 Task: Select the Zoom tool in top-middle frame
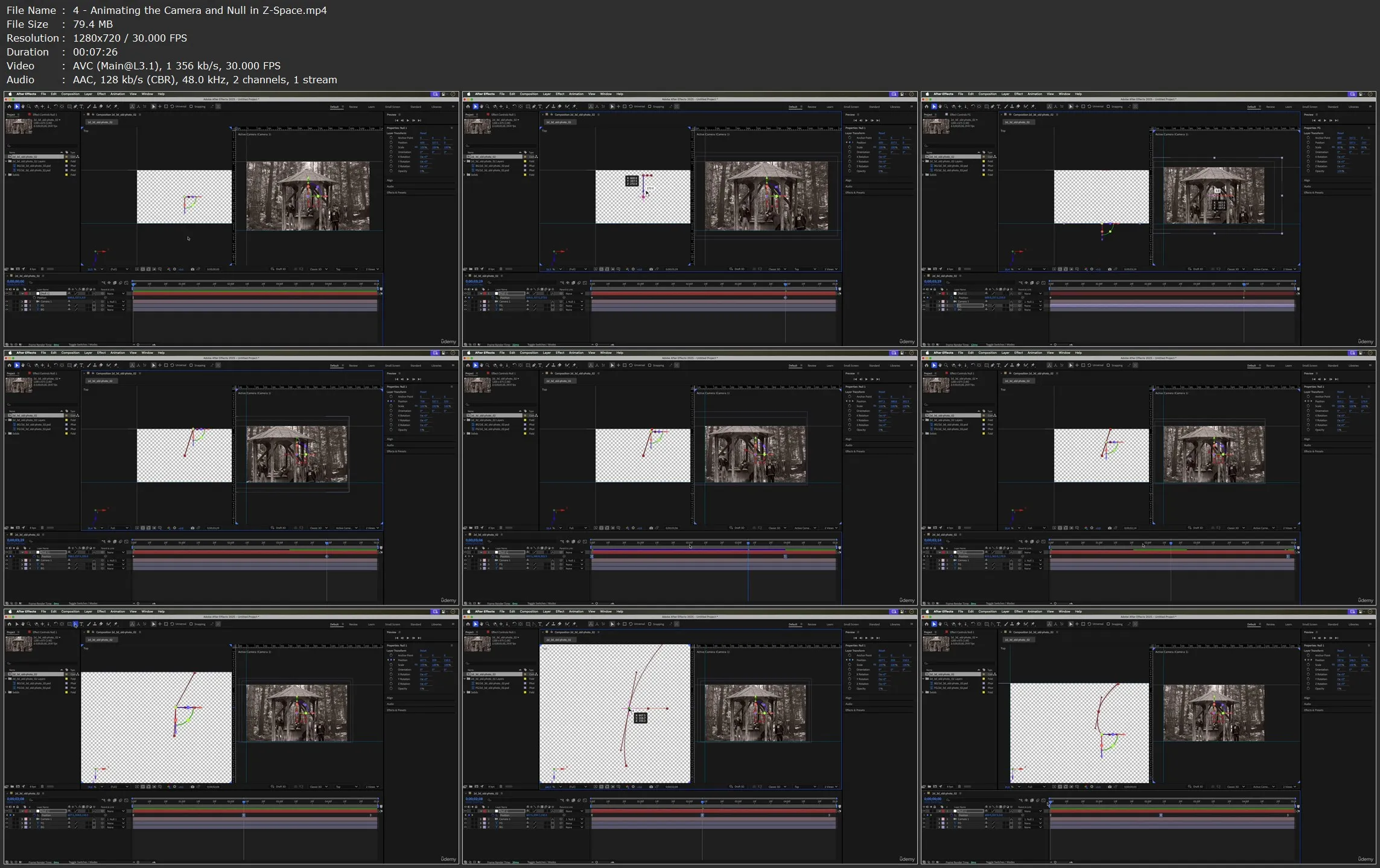[x=488, y=107]
